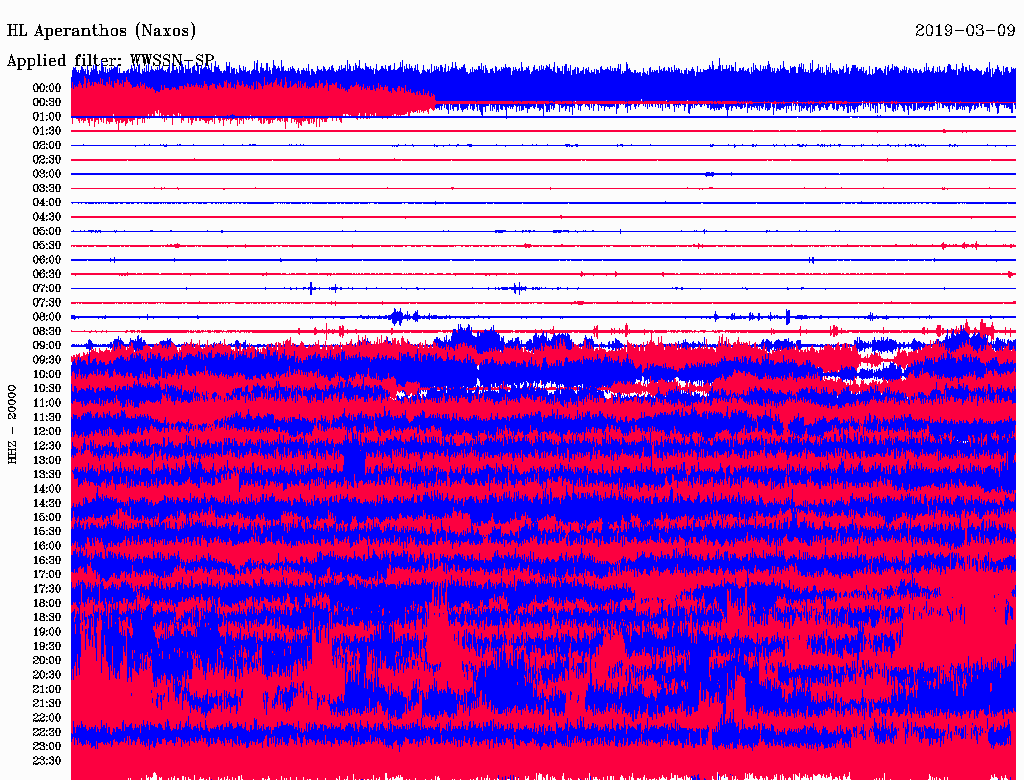
Task: Select the 00:00 time label
Action: pos(48,88)
